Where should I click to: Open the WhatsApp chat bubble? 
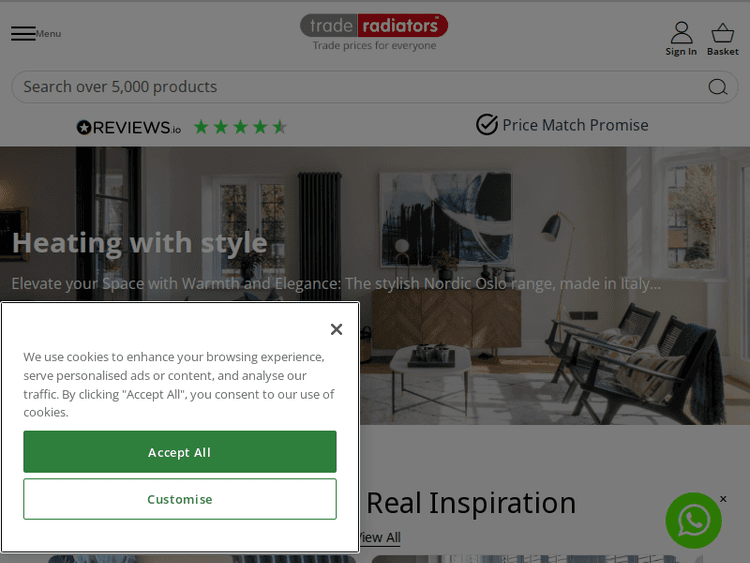[x=694, y=520]
